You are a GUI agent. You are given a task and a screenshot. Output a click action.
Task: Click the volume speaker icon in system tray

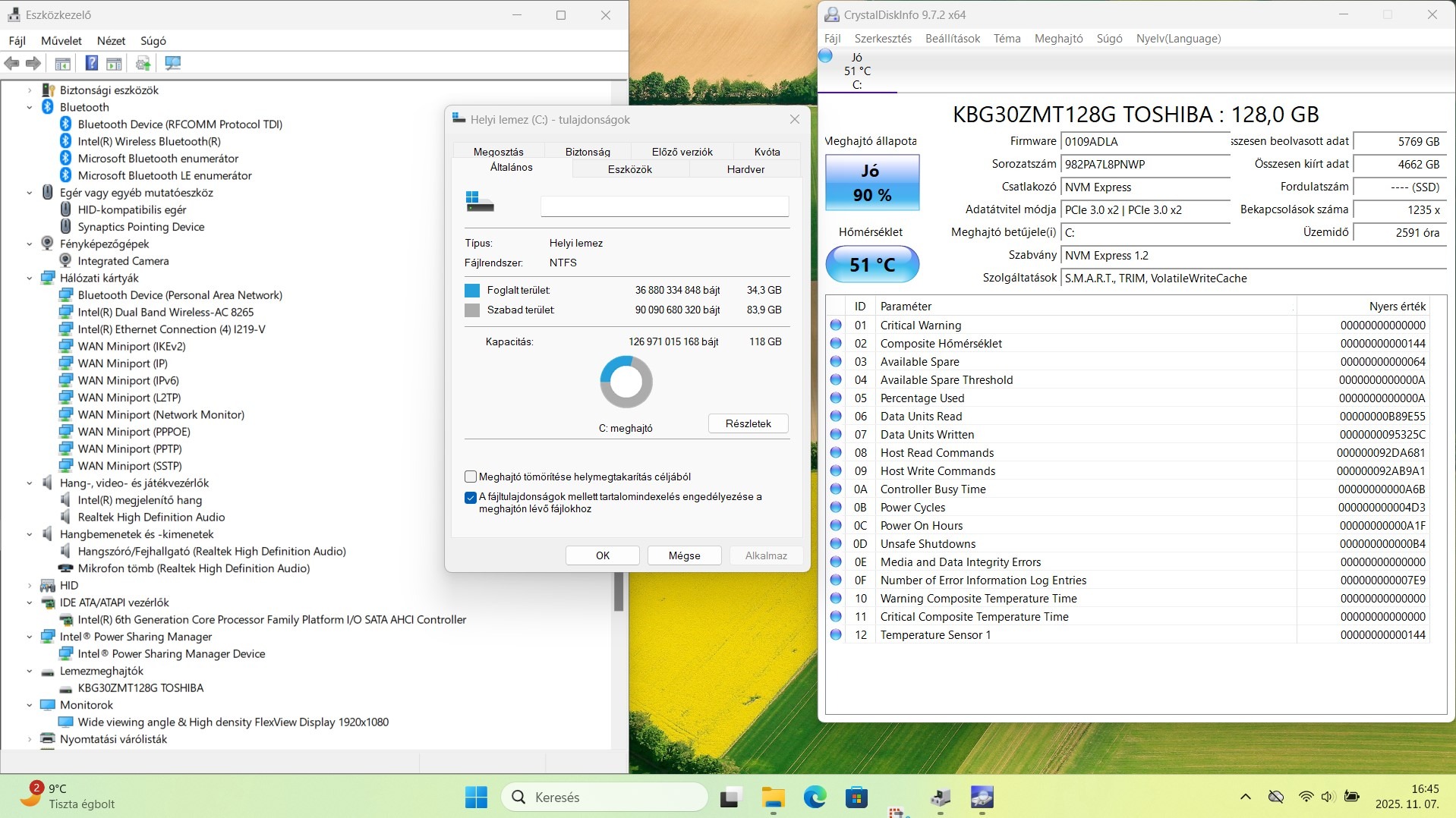[x=1327, y=797]
